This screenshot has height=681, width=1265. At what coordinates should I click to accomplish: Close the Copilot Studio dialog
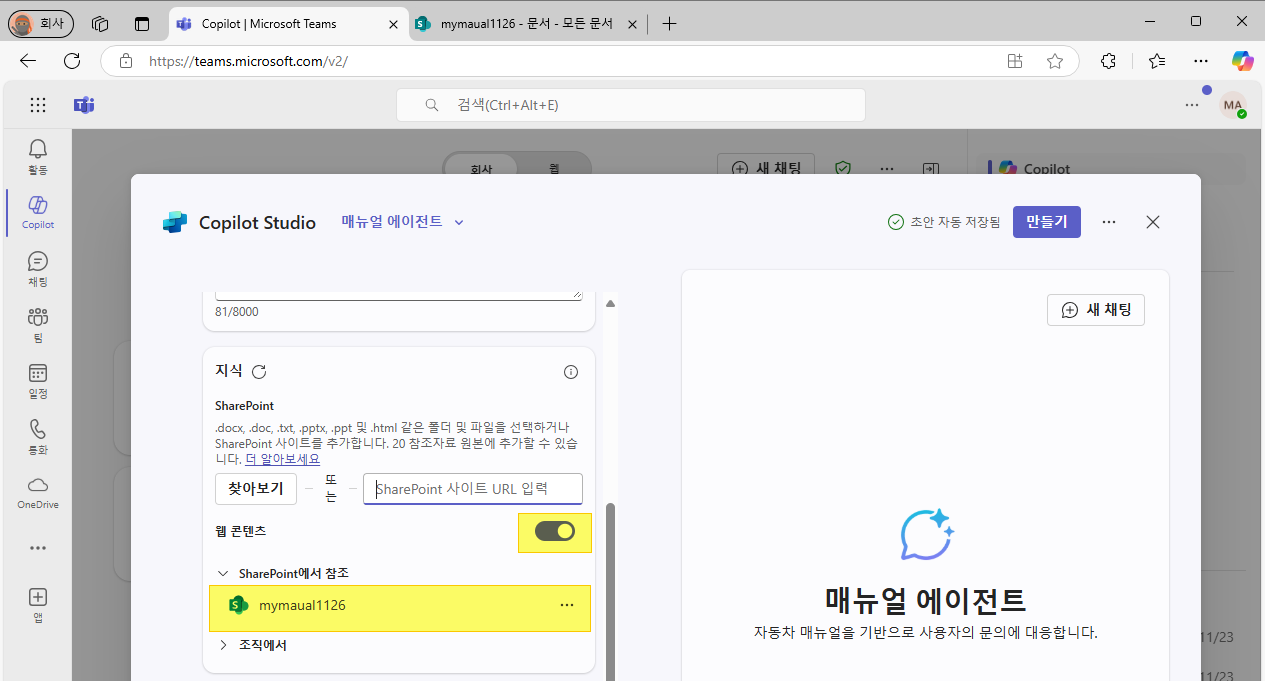coord(1153,222)
